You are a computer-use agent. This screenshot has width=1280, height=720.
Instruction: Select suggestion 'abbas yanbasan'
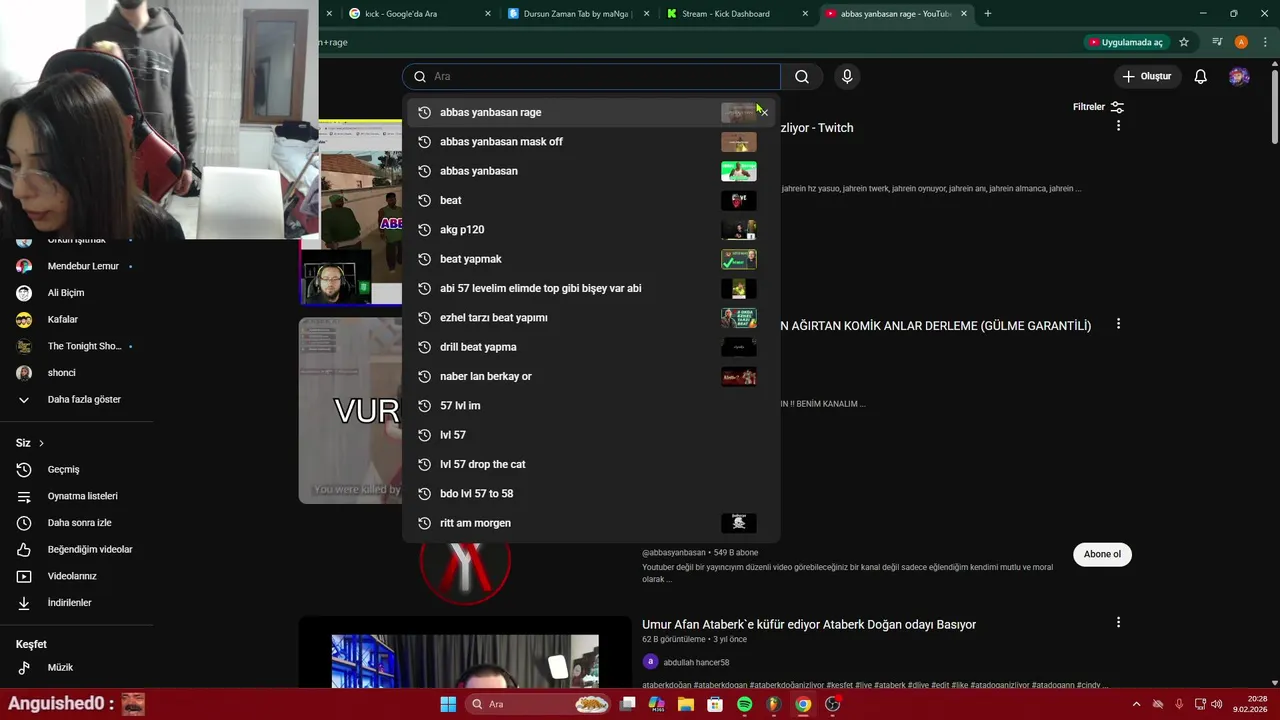pyautogui.click(x=591, y=171)
